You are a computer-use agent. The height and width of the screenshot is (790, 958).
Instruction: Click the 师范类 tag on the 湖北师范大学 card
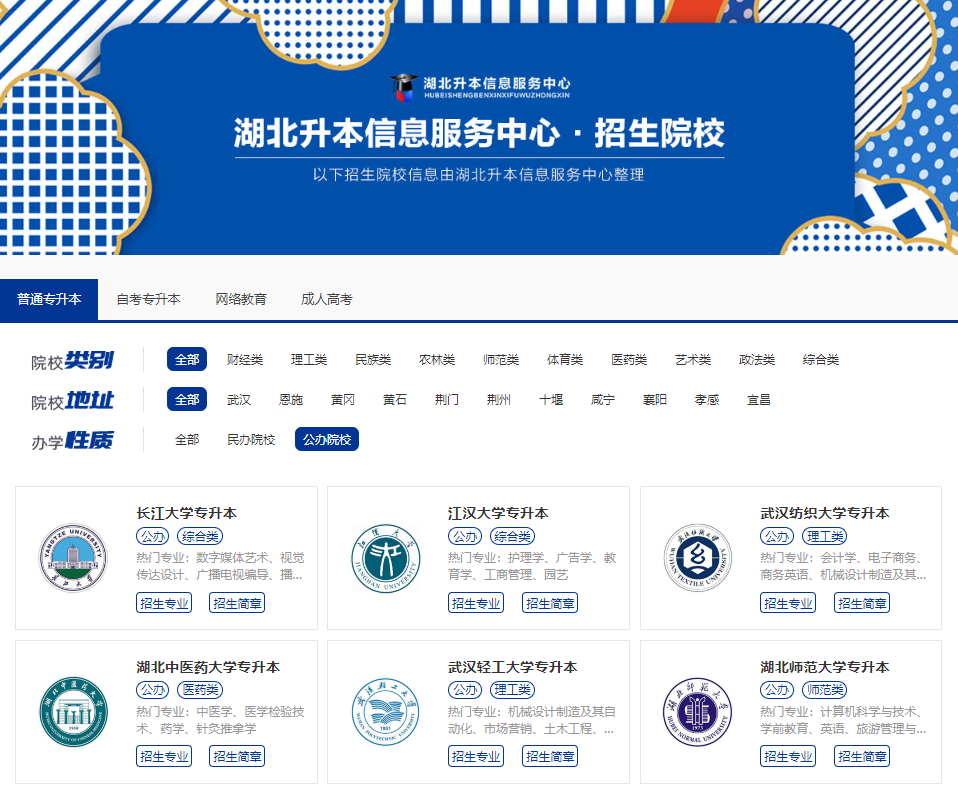coord(824,690)
